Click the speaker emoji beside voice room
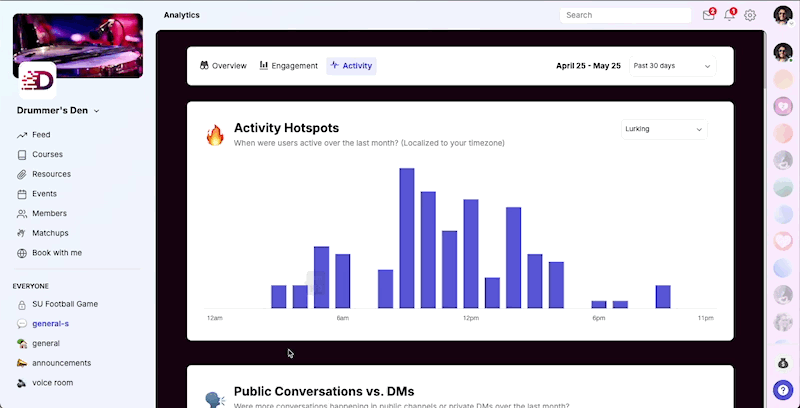 [x=21, y=383]
